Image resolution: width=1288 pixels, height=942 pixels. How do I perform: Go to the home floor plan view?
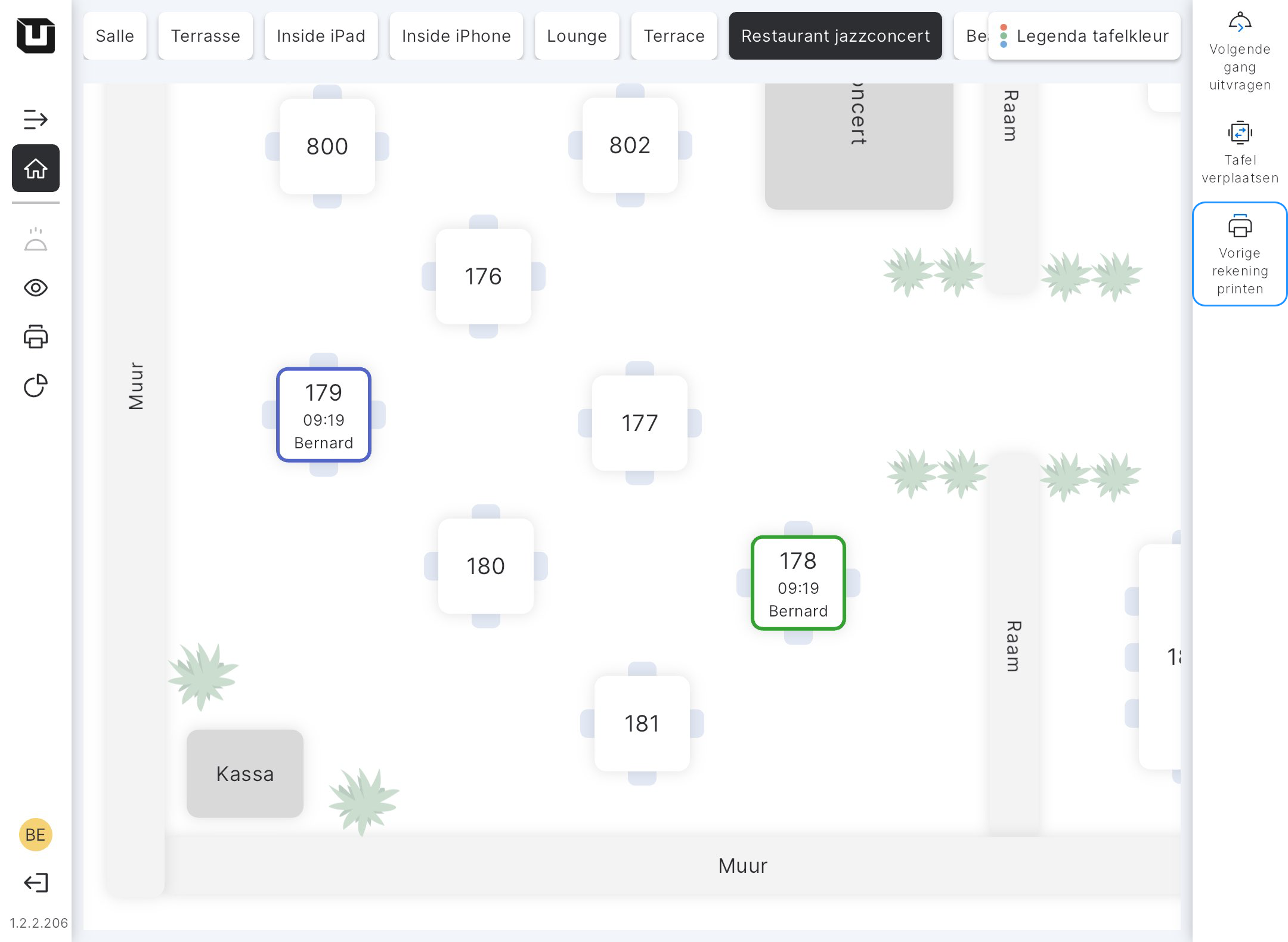35,169
